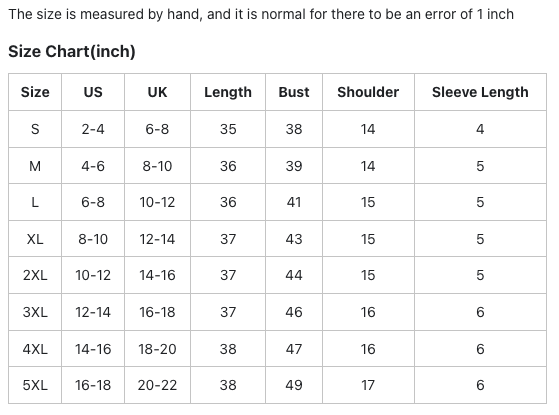This screenshot has height=415, width=559.
Task: Click the Length column header
Action: tap(228, 92)
